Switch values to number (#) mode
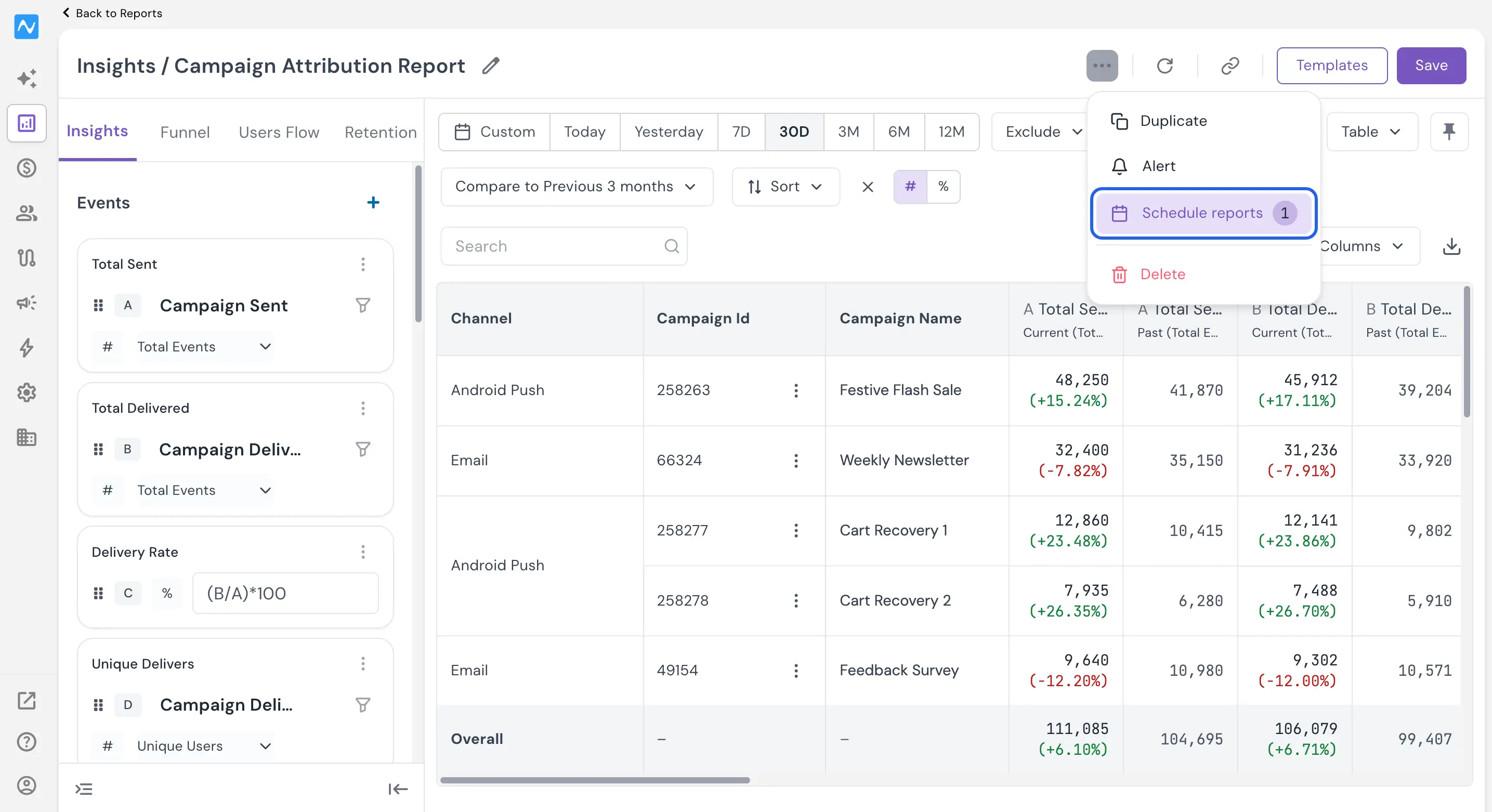Image resolution: width=1492 pixels, height=812 pixels. point(910,187)
